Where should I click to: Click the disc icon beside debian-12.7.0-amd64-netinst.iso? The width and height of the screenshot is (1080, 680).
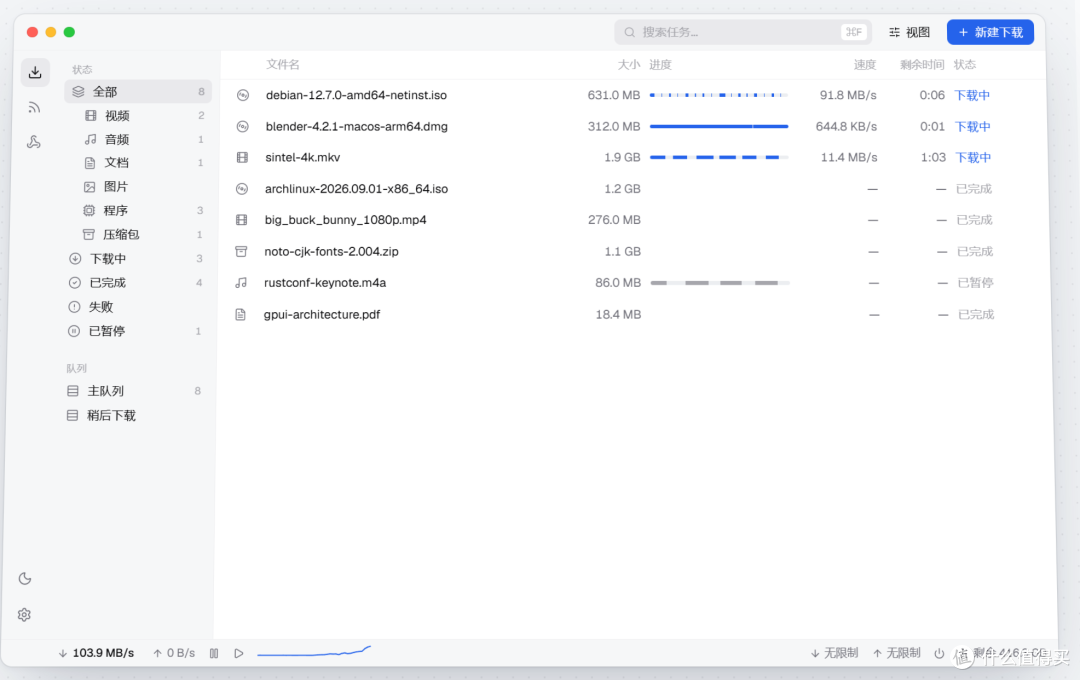pyautogui.click(x=242, y=95)
